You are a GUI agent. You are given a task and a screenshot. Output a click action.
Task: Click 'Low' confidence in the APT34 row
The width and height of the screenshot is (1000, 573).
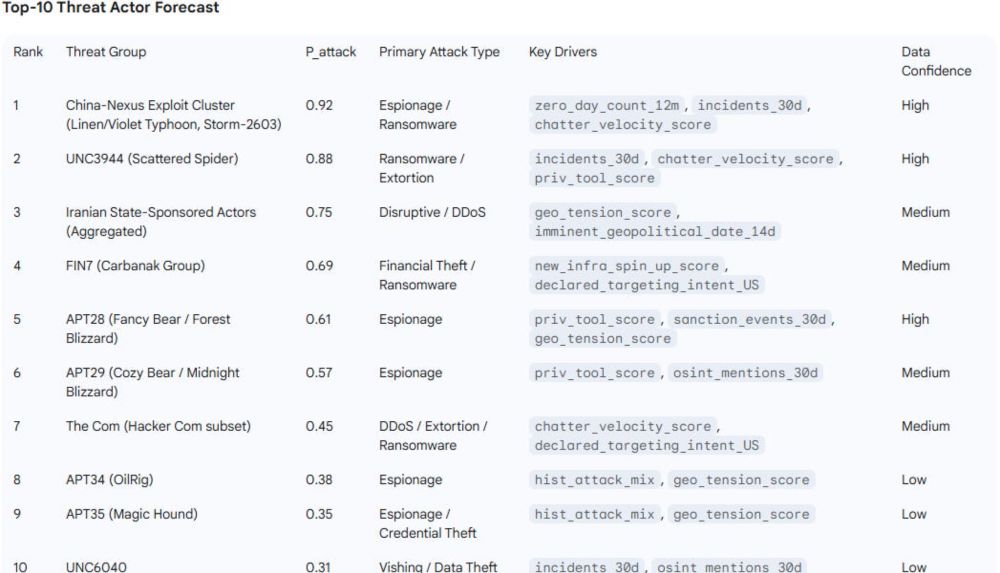click(x=914, y=480)
